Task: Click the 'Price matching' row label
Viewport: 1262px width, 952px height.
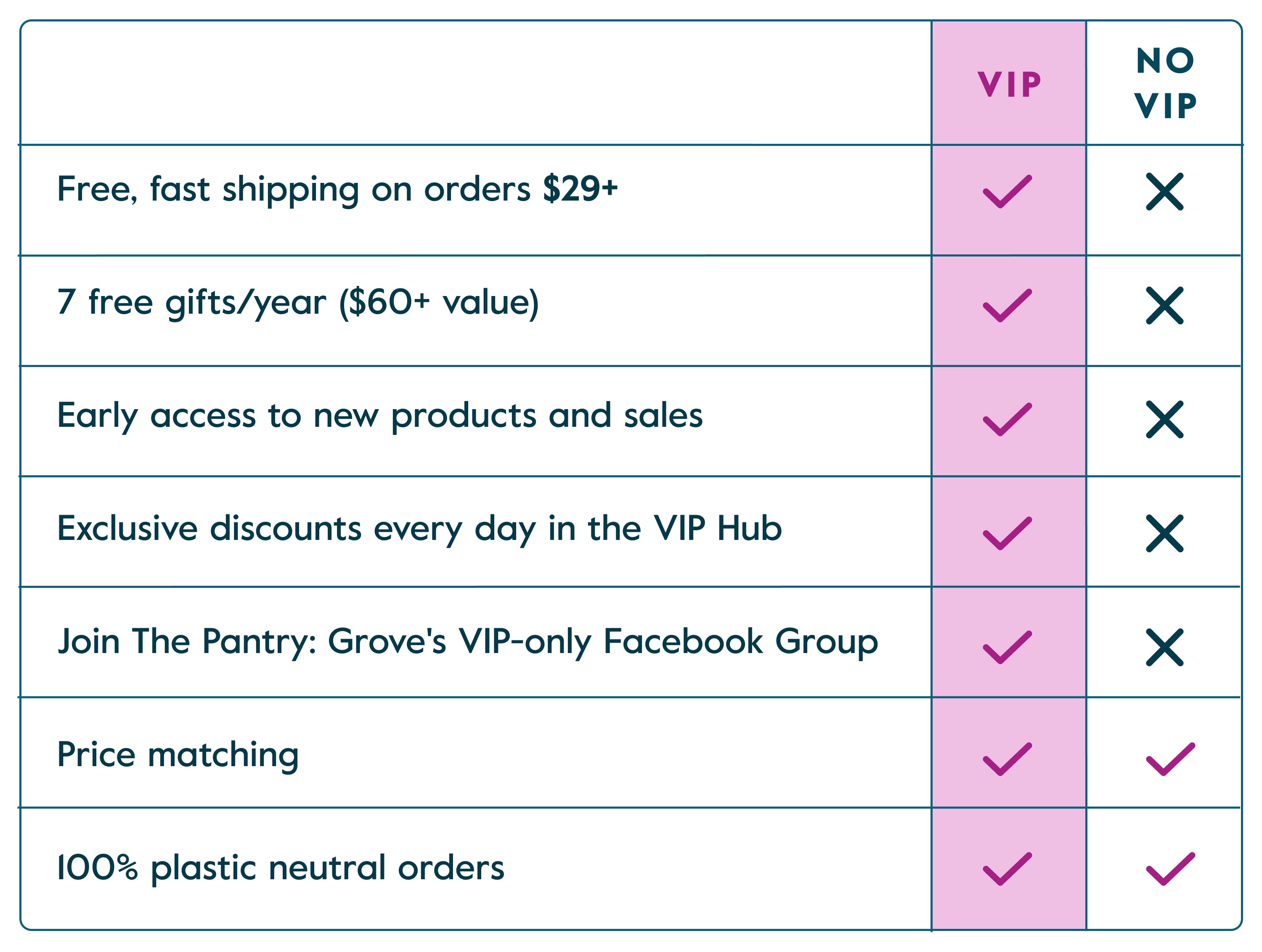Action: 178,755
